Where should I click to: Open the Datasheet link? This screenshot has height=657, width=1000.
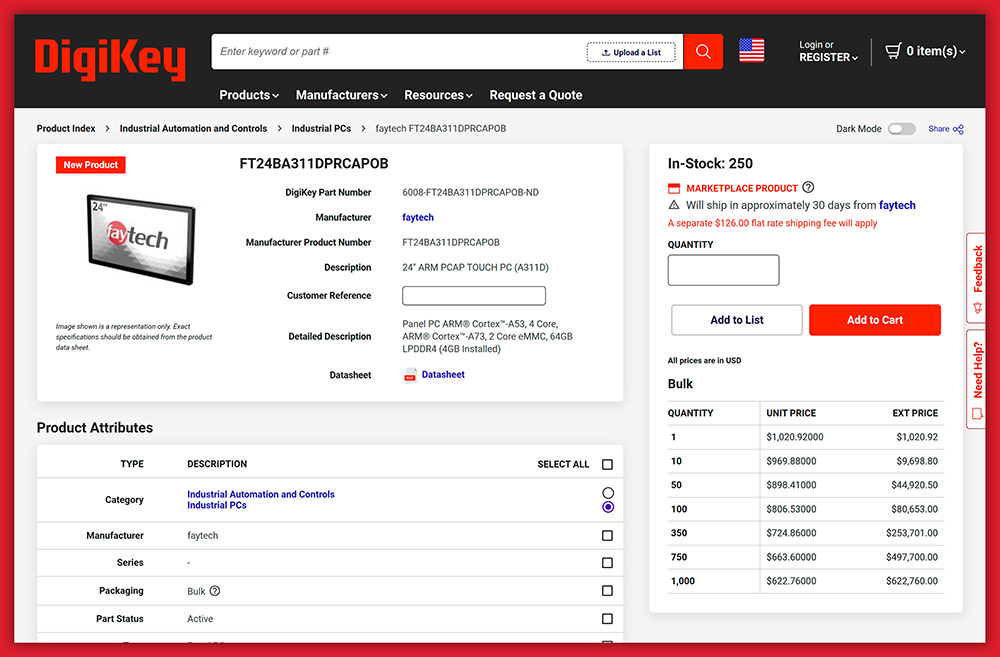[443, 374]
